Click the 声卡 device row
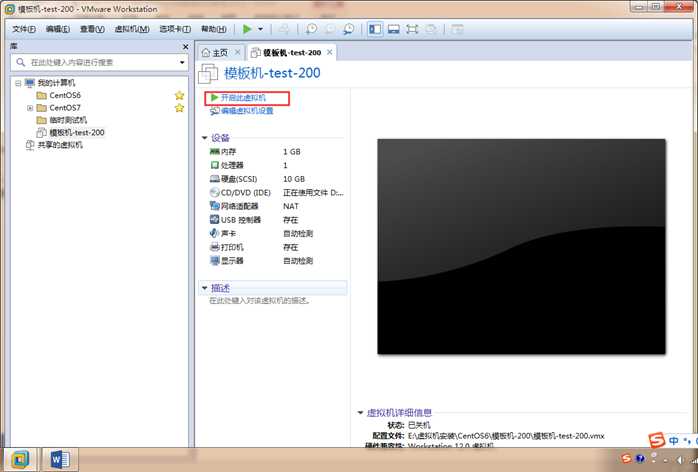The image size is (698, 472). click(x=276, y=234)
